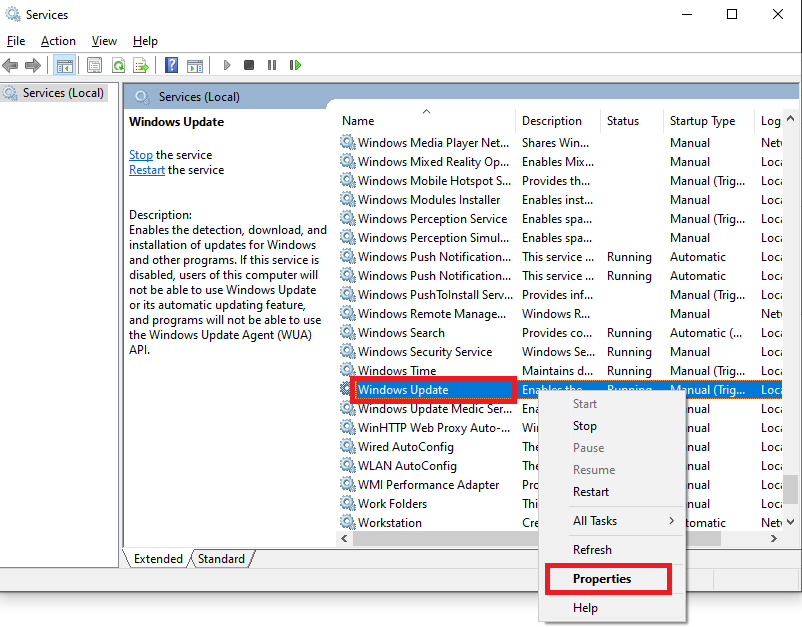Select Services (Local) in the left tree
802x627 pixels.
62,93
